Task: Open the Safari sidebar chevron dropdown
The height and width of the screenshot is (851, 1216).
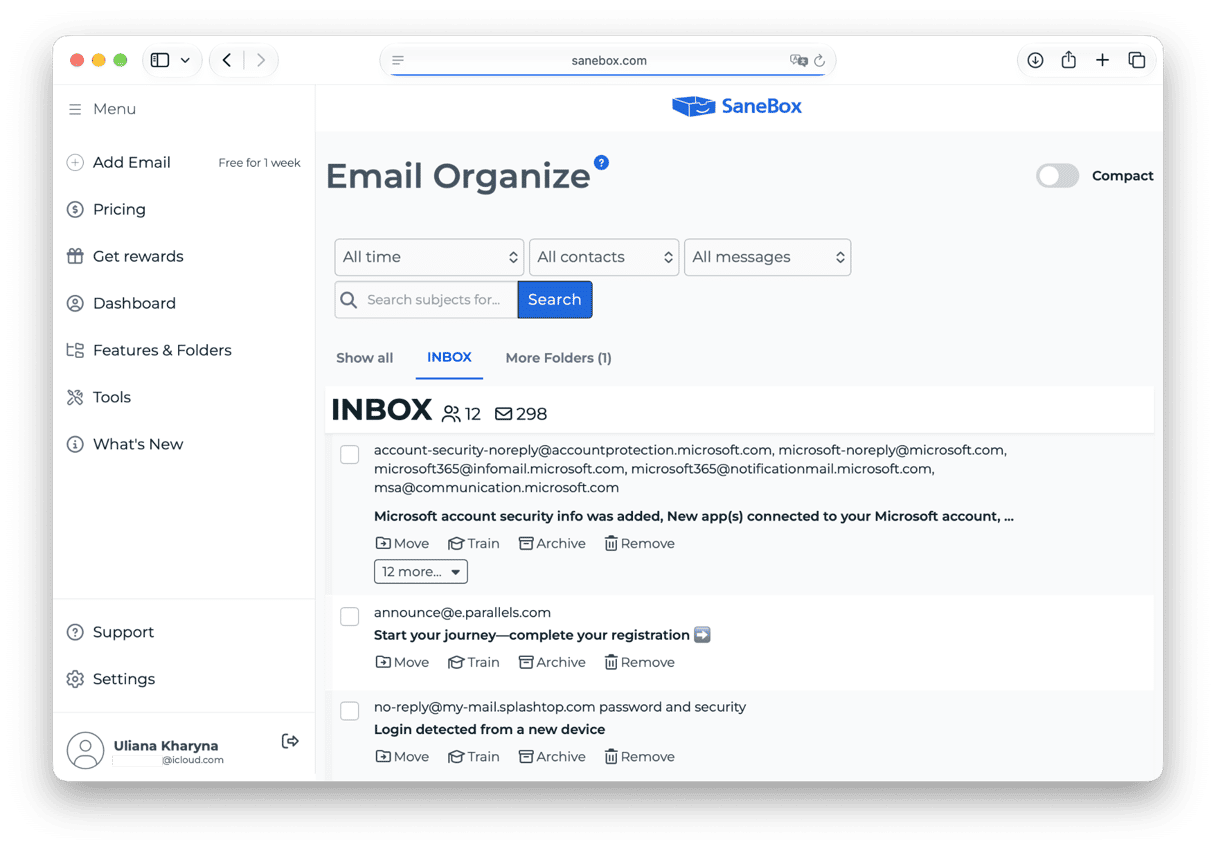Action: click(x=185, y=60)
